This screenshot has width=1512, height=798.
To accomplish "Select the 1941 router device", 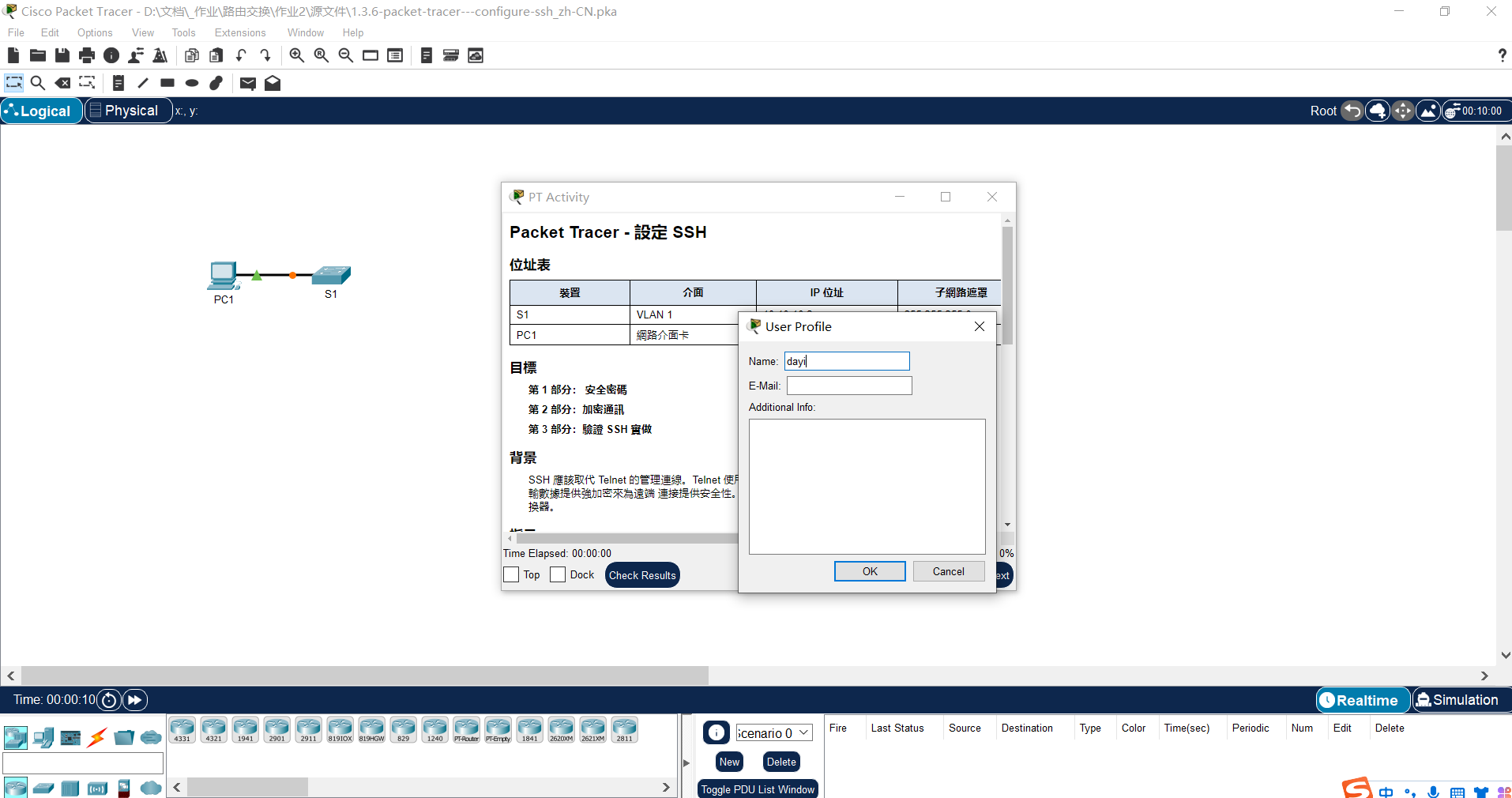I will 246,730.
